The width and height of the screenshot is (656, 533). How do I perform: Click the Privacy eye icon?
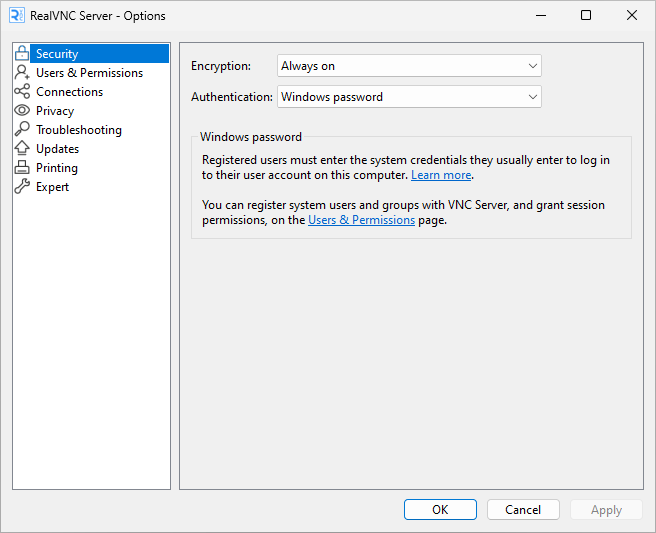point(22,110)
